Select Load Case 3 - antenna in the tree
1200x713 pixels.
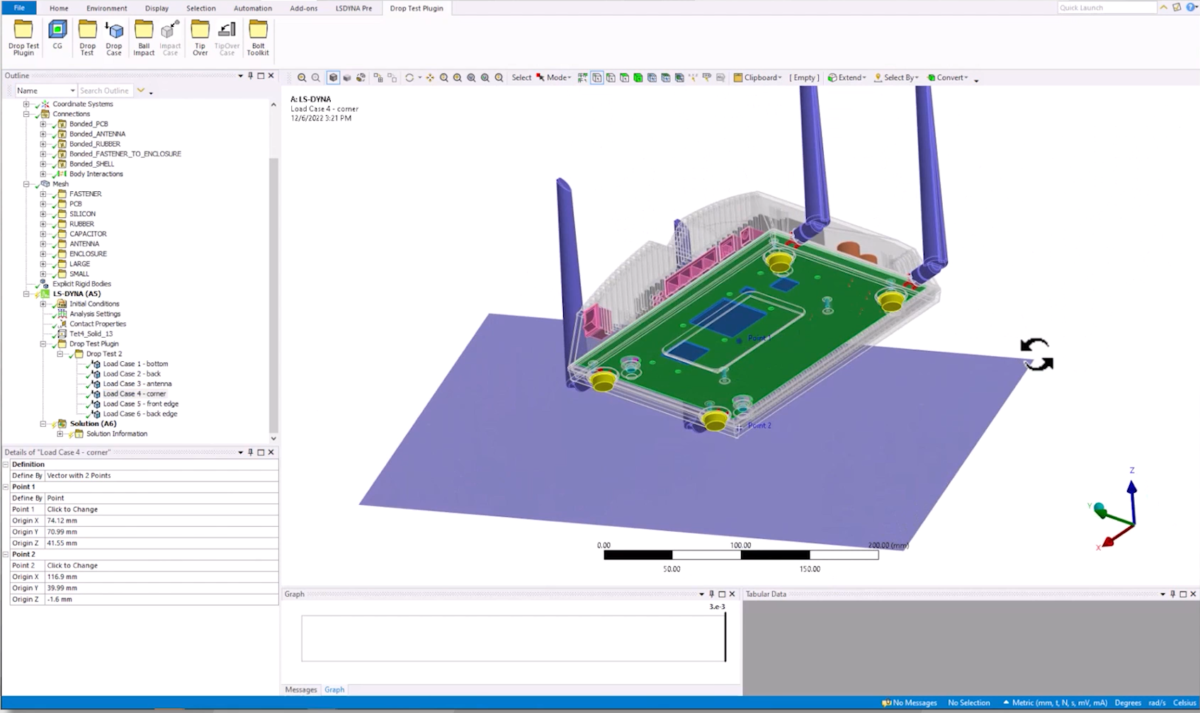pos(137,384)
